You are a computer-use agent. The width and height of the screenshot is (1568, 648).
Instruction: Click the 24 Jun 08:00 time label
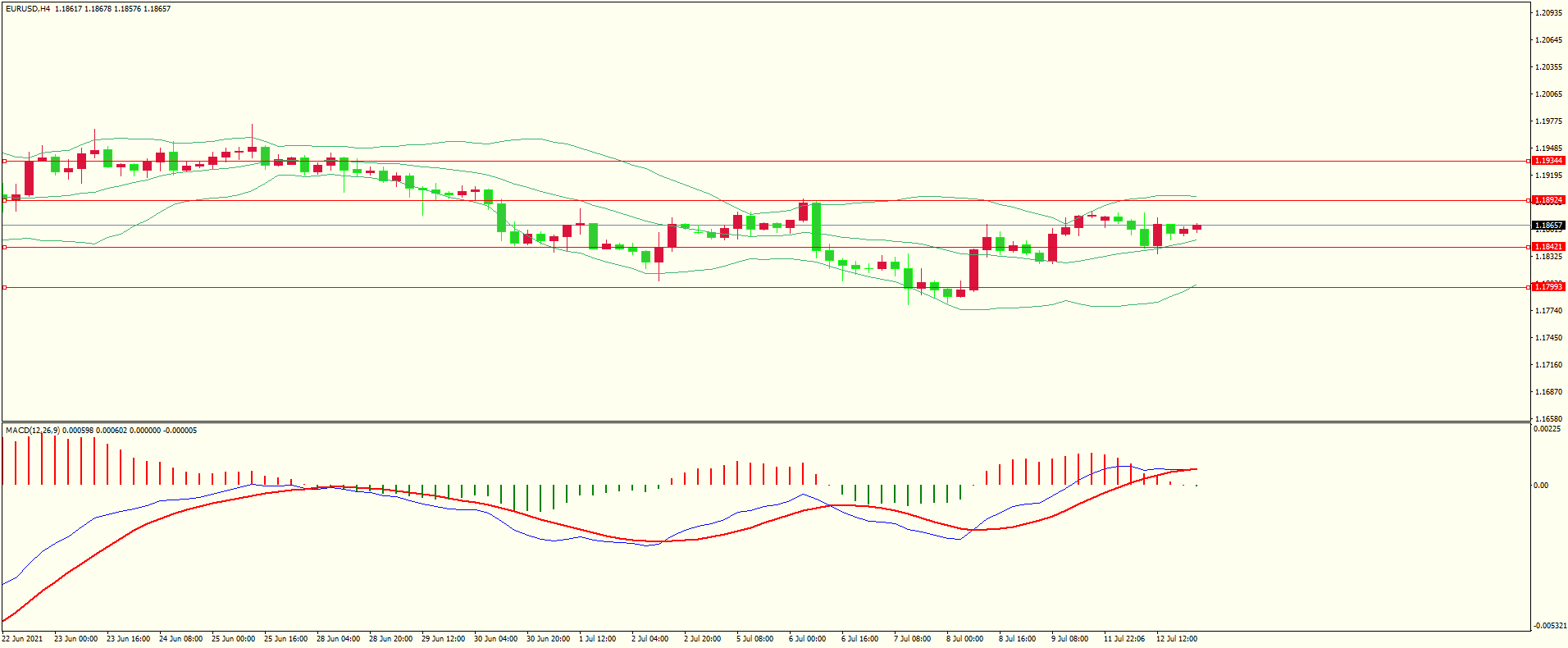point(181,639)
